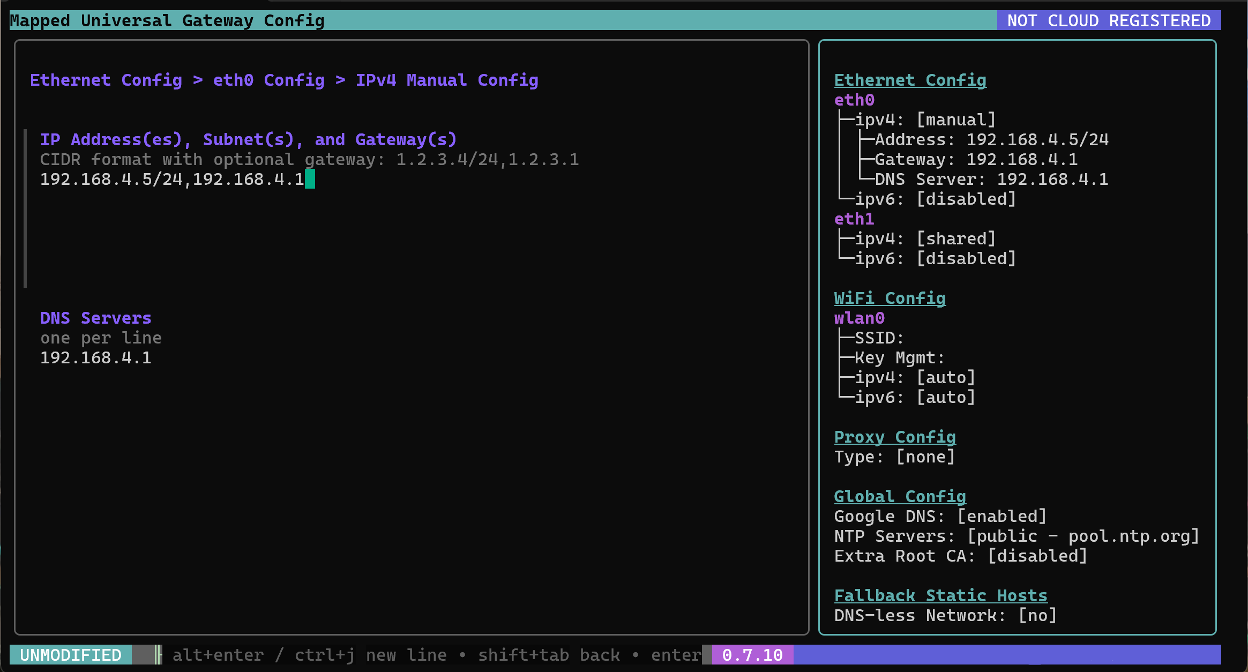Screen dimensions: 1248x672
Task: Click the 'one per line' hint
Action: pos(101,338)
